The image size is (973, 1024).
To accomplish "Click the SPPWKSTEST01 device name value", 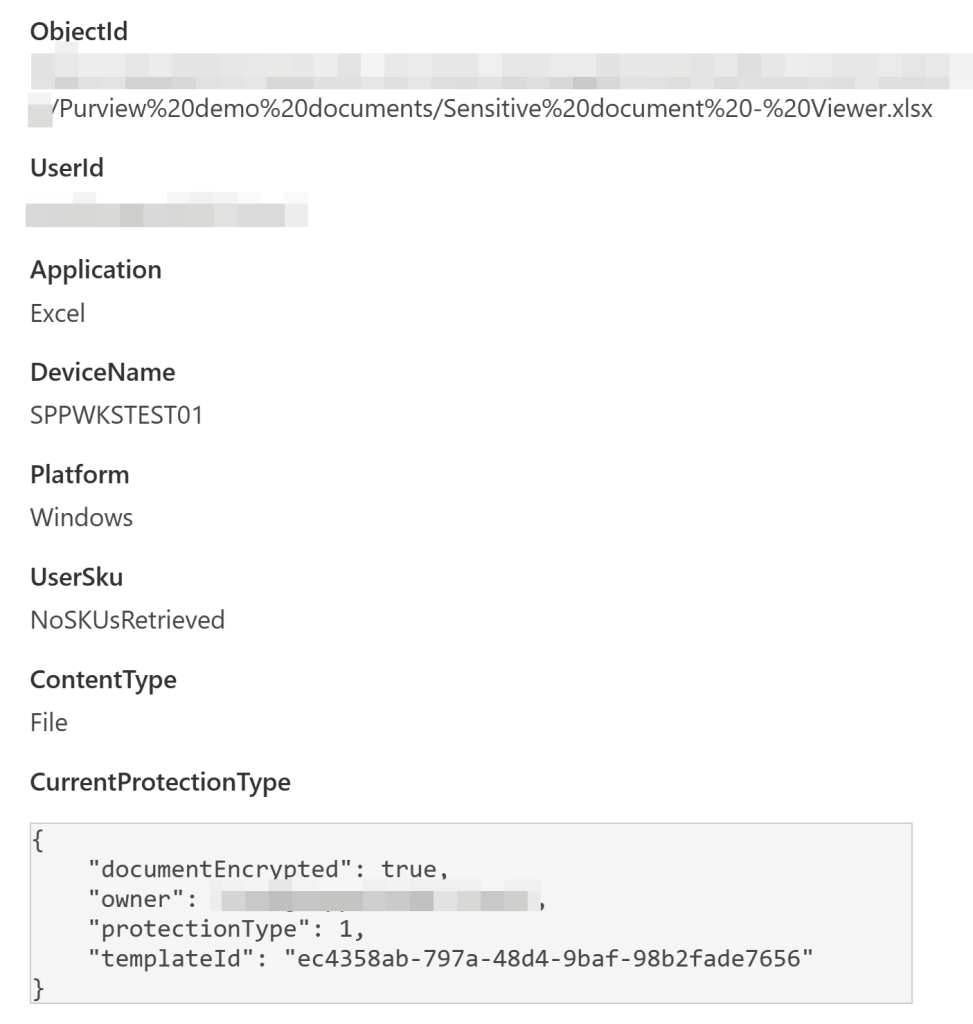I will tap(116, 416).
